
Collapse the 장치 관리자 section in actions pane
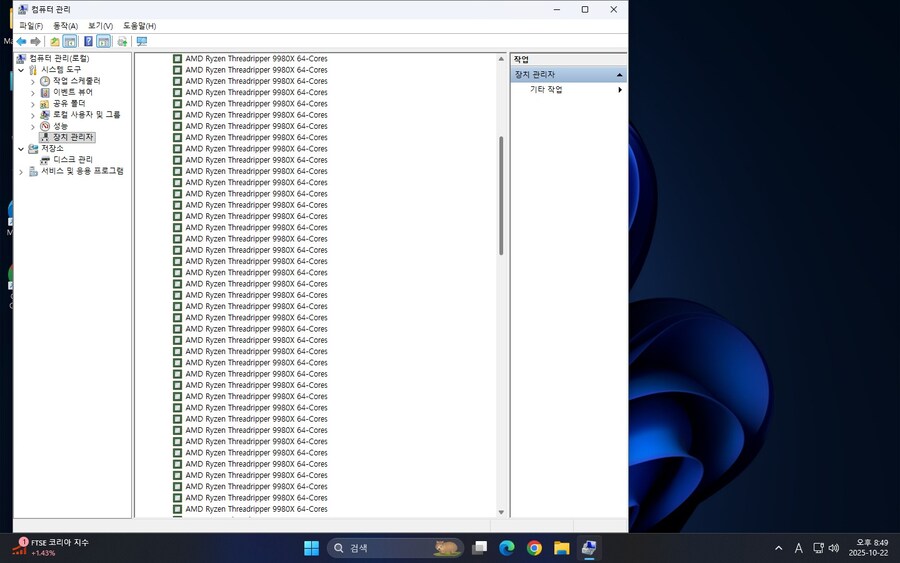click(619, 75)
